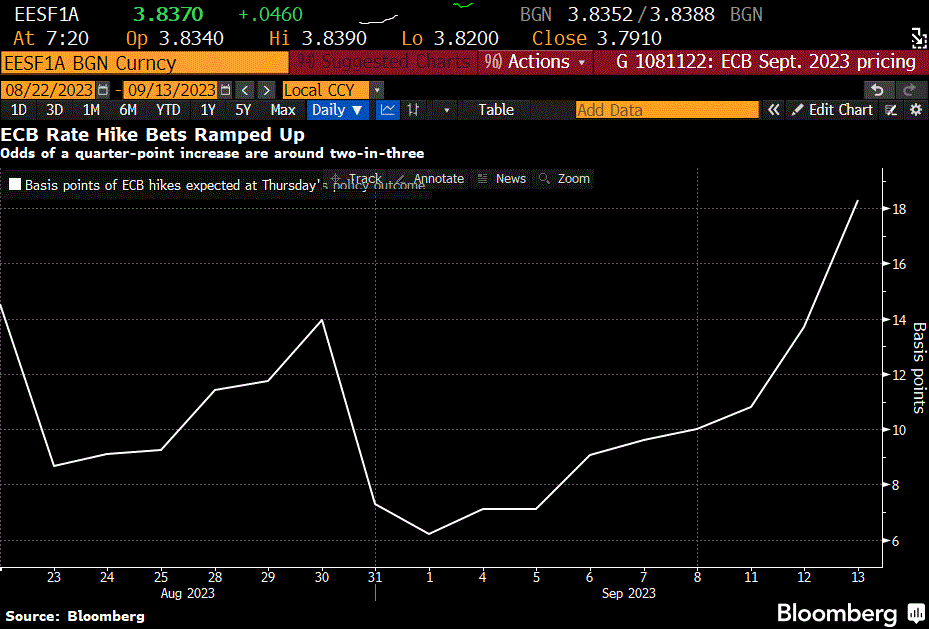This screenshot has width=929, height=629.
Task: Open the Actions dropdown menu
Action: pyautogui.click(x=536, y=62)
